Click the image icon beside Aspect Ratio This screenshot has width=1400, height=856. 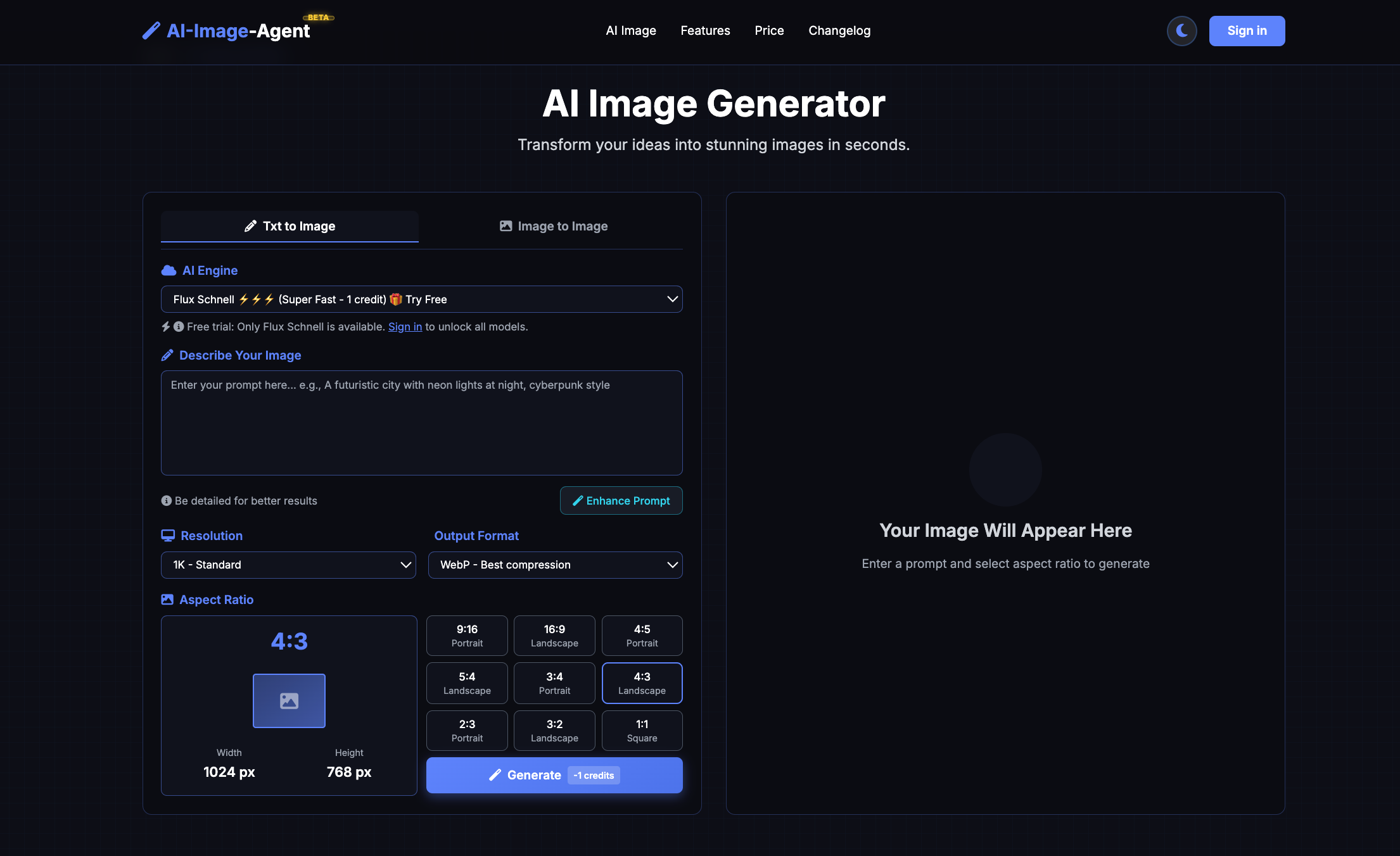click(167, 599)
